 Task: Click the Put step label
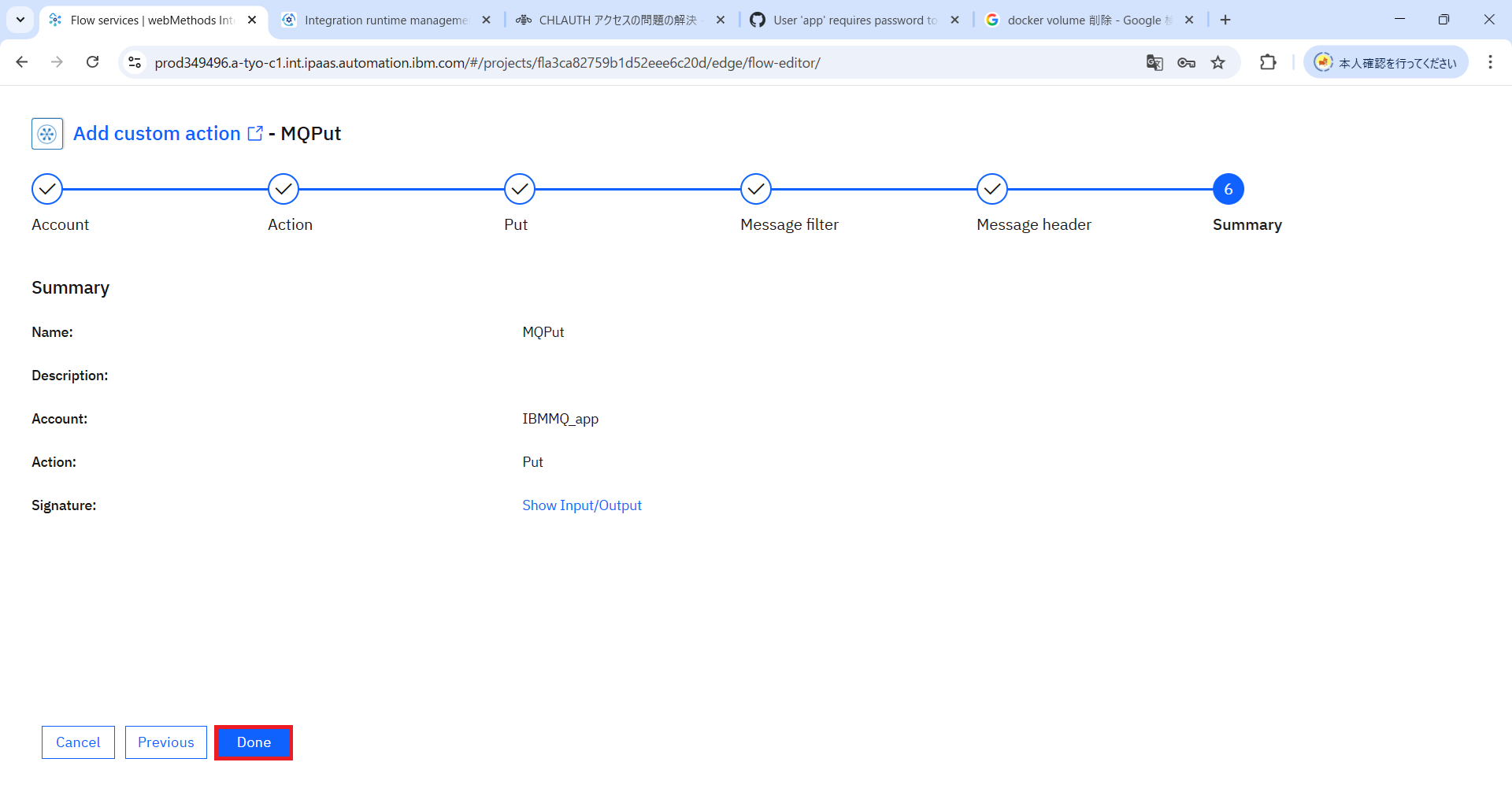click(516, 225)
